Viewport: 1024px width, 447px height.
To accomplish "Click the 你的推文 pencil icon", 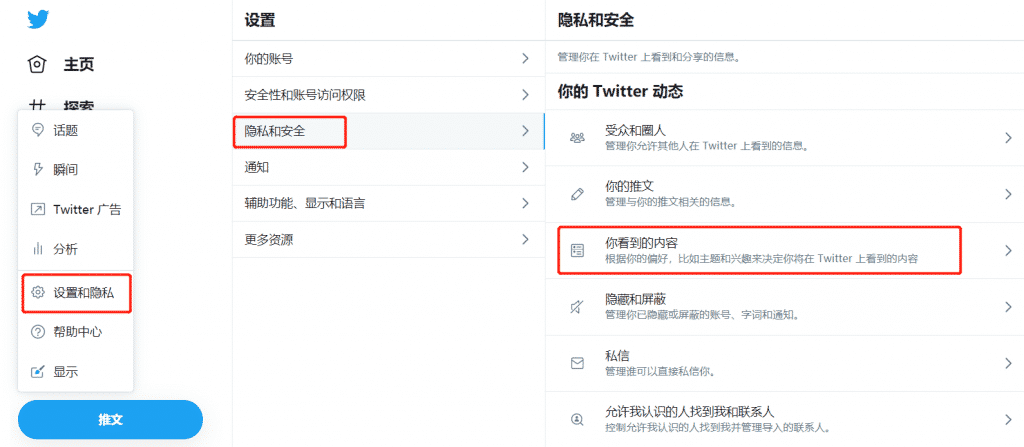I will tap(577, 194).
